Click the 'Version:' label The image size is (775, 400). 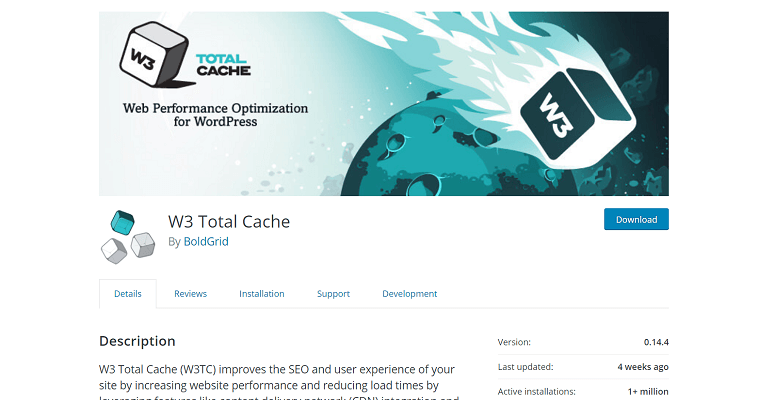pos(514,342)
